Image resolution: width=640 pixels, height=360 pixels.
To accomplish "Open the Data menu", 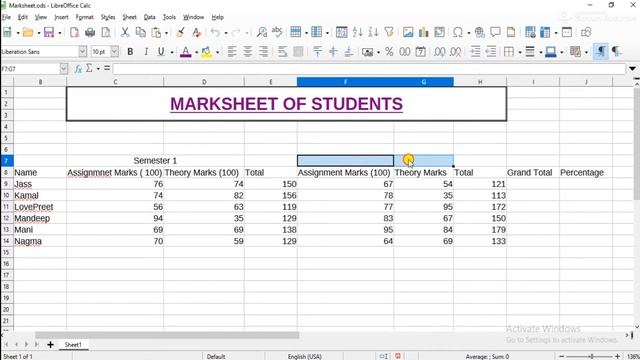I will (x=149, y=17).
